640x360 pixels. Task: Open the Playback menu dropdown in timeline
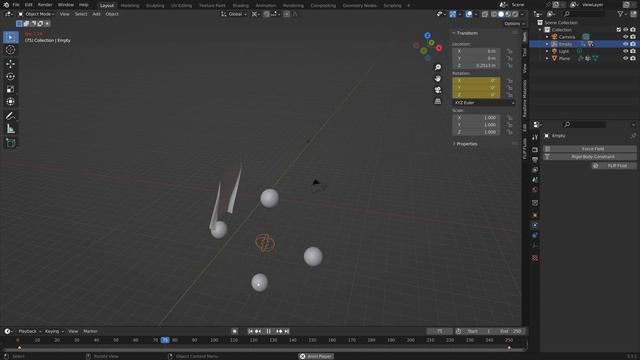tap(29, 331)
